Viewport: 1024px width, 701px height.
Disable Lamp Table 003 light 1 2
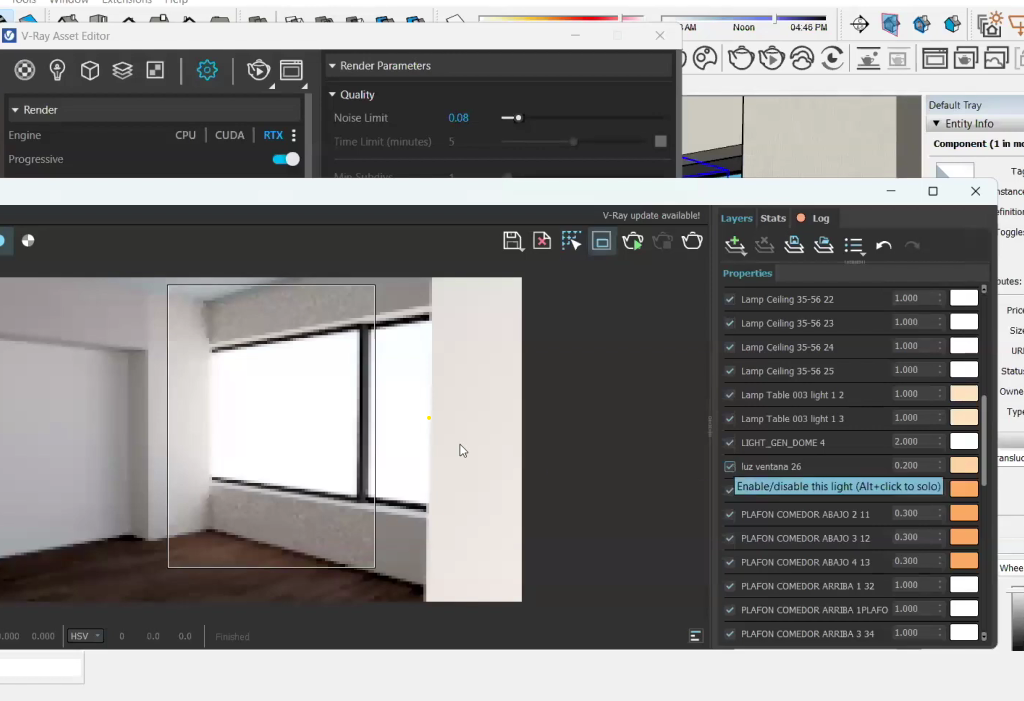click(729, 395)
